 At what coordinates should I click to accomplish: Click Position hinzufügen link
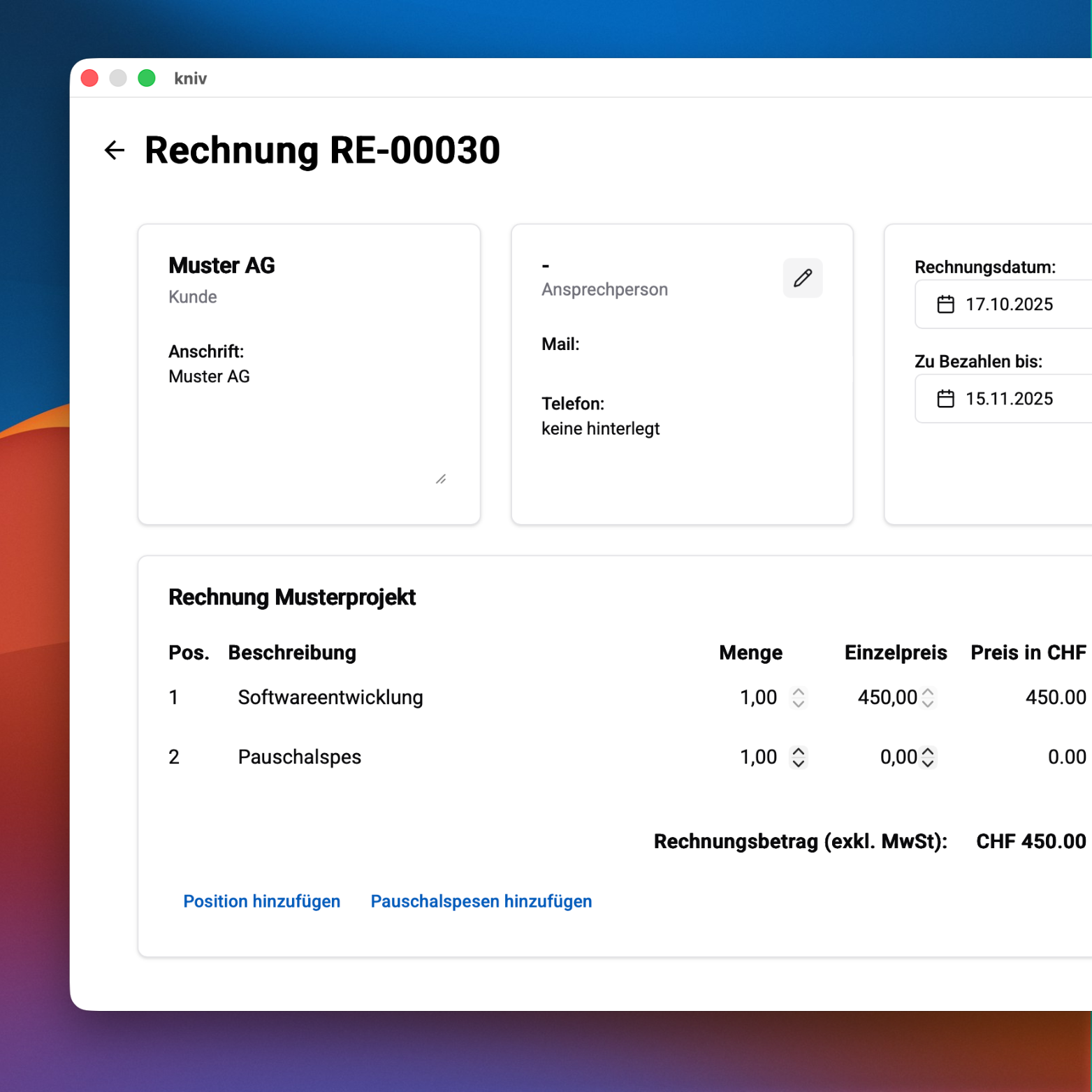tap(261, 901)
